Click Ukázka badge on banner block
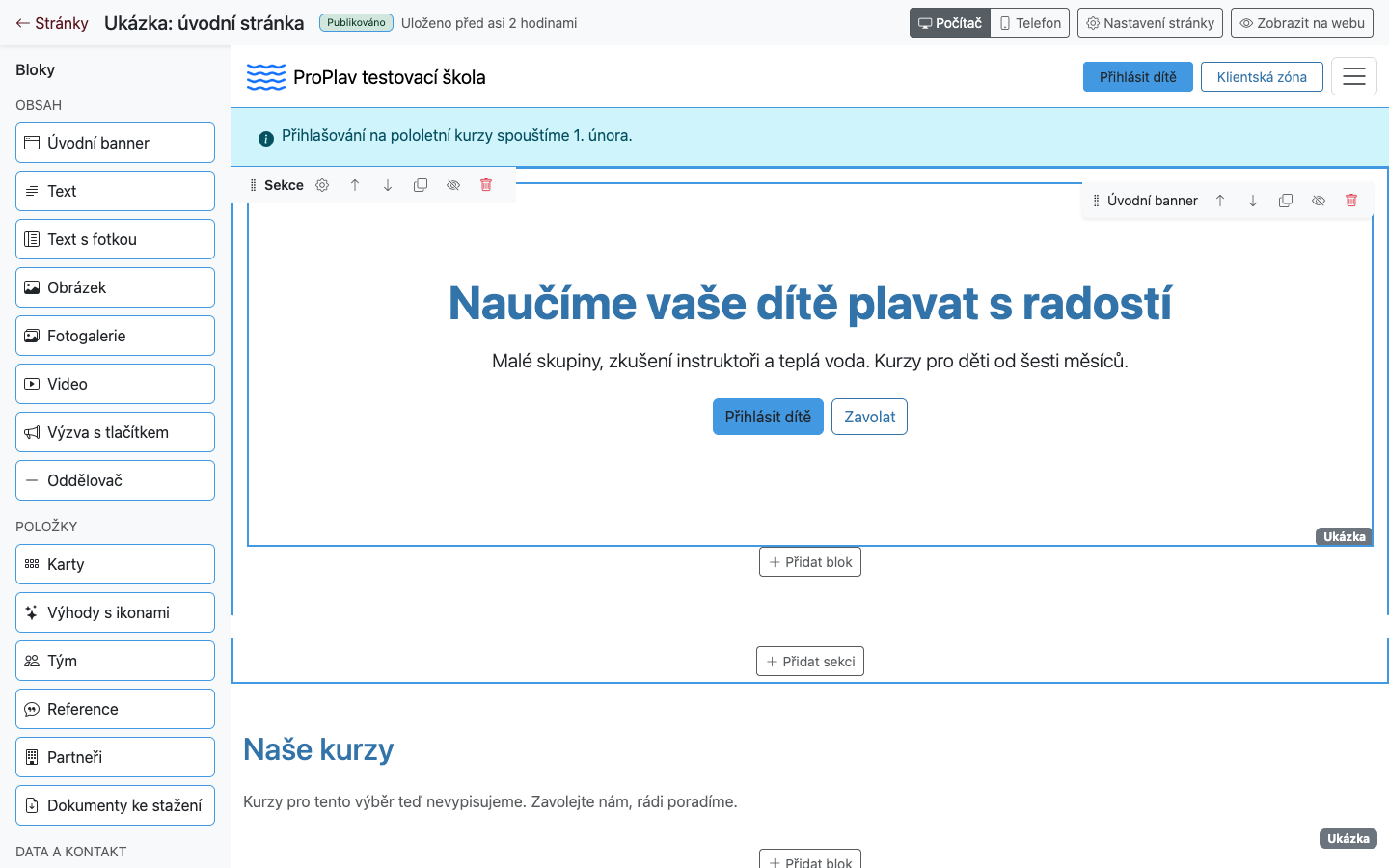This screenshot has width=1389, height=868. coord(1345,536)
